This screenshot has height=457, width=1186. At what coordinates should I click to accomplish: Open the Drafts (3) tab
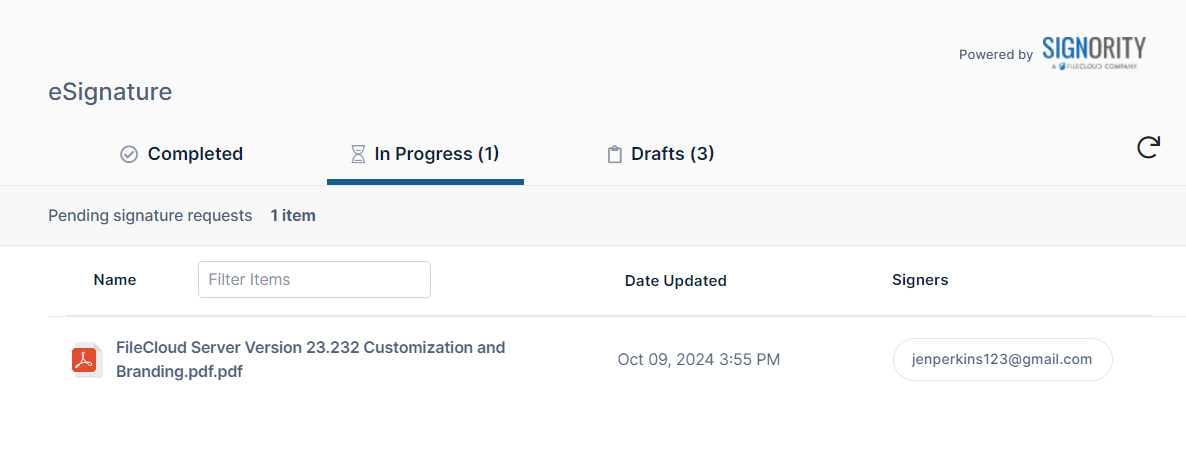pyautogui.click(x=672, y=154)
